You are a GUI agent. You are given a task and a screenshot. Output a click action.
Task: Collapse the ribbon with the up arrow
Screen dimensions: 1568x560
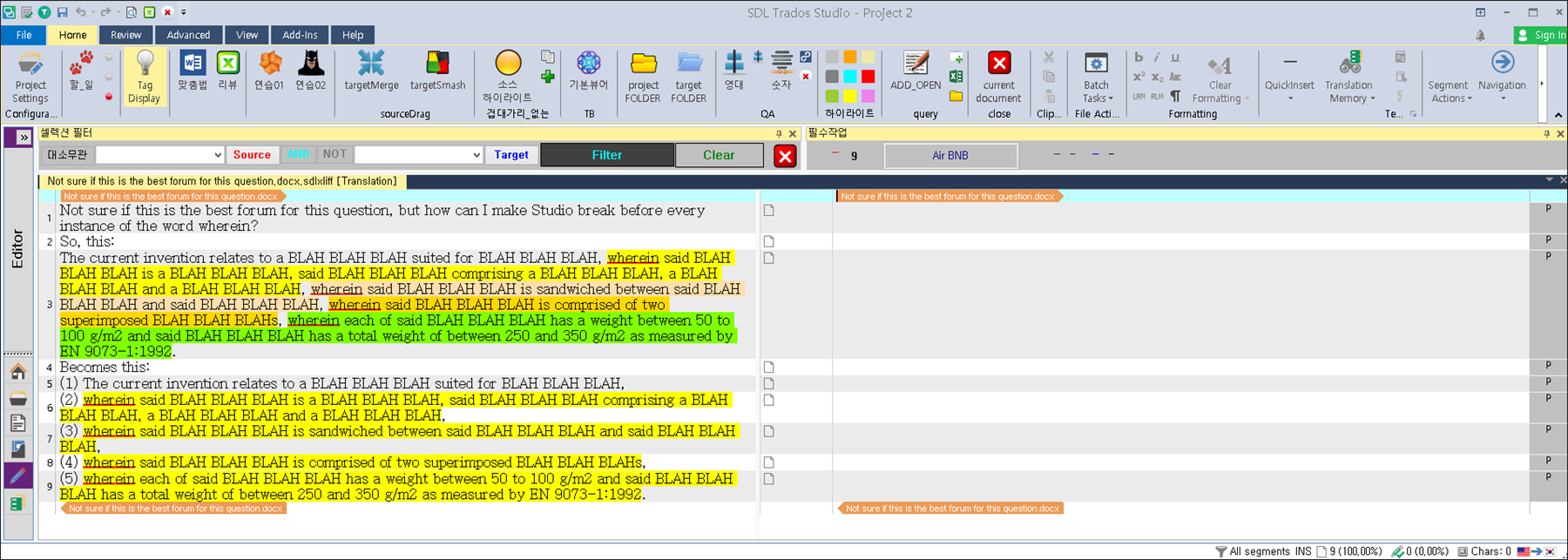[x=1558, y=115]
